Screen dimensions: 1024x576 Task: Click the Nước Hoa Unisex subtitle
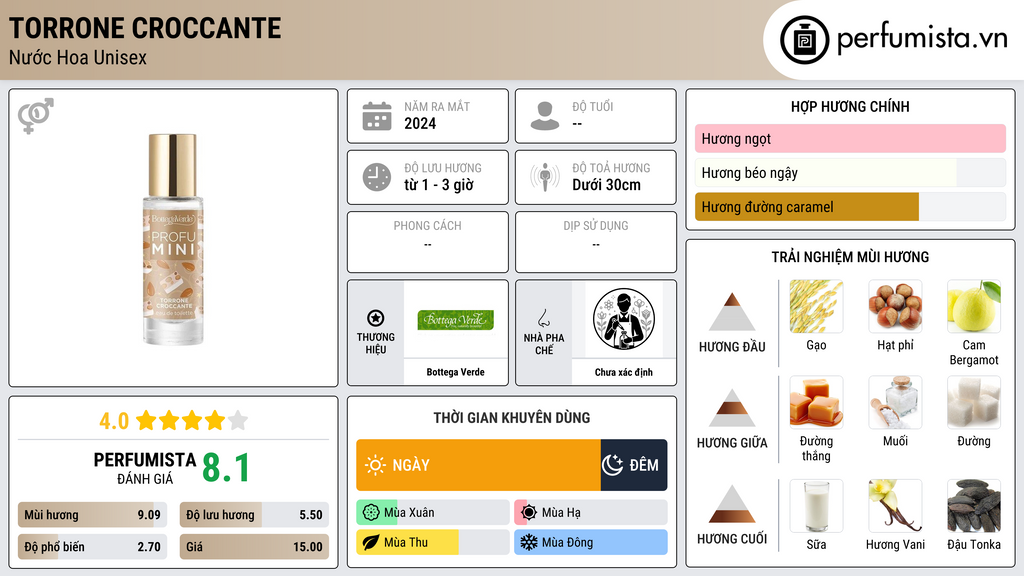click(x=78, y=58)
